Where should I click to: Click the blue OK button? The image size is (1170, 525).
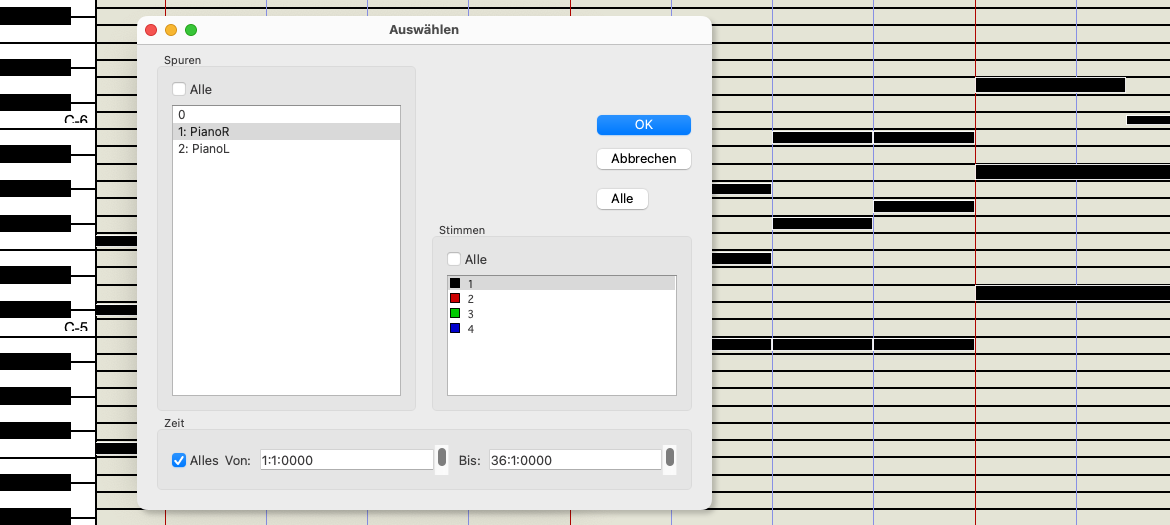(x=643, y=125)
